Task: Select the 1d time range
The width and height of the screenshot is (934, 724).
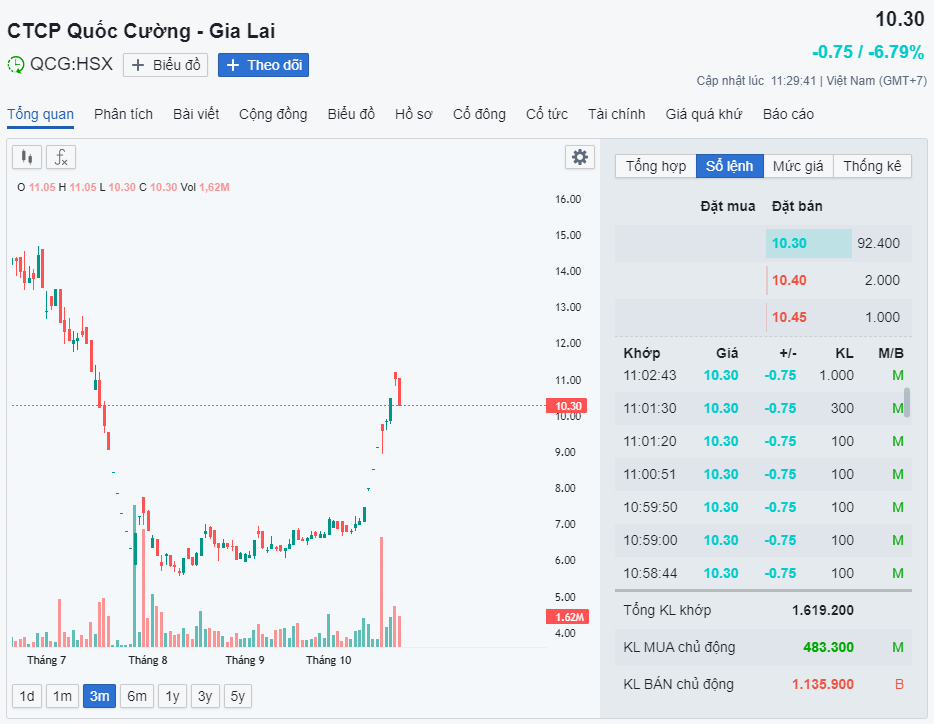Action: pos(27,696)
